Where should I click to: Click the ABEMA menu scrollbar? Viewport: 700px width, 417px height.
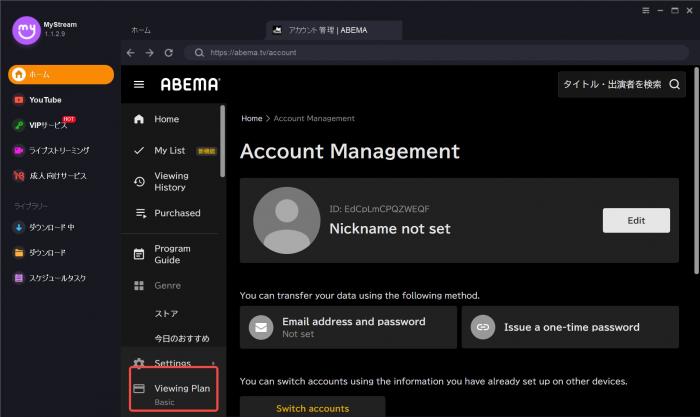pos(222,141)
